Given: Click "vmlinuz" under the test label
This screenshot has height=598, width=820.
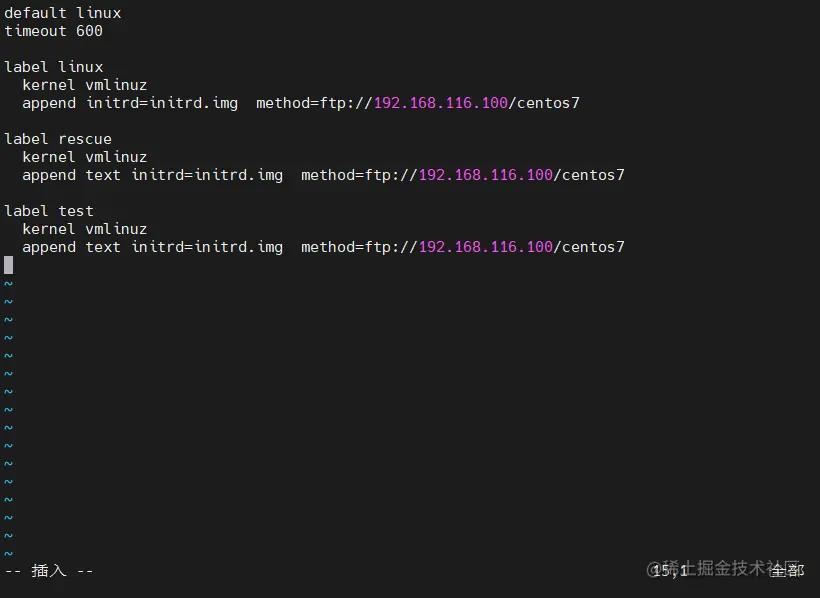Looking at the screenshot, I should pos(116,229).
